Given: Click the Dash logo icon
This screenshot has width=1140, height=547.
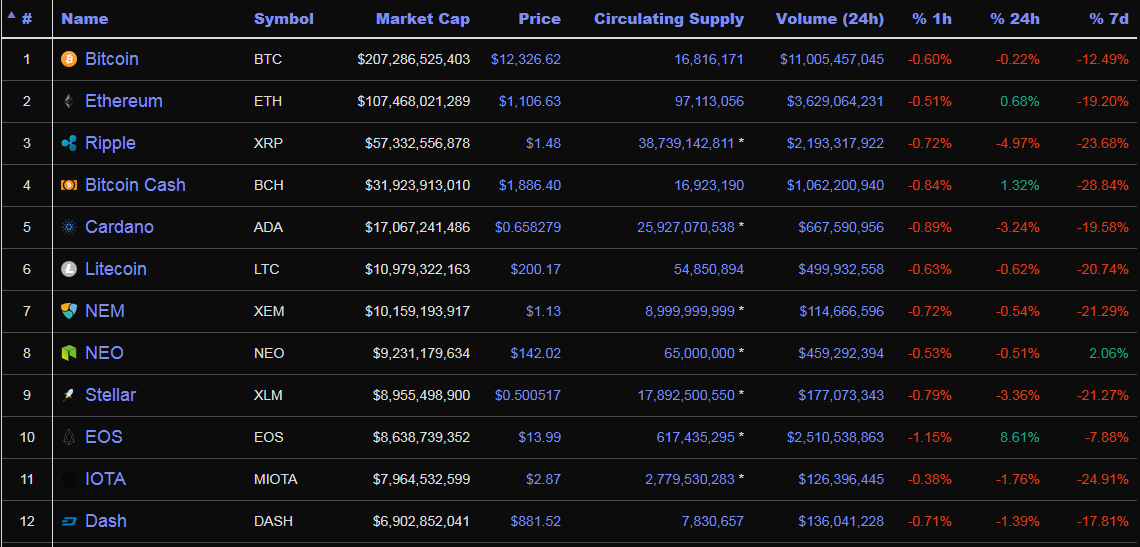Looking at the screenshot, I should (x=69, y=521).
